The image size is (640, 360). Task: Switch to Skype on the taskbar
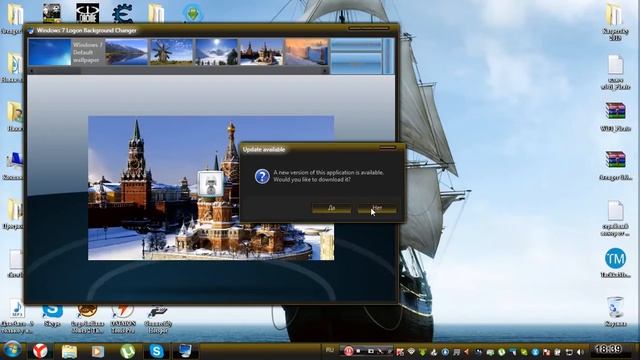(x=156, y=351)
